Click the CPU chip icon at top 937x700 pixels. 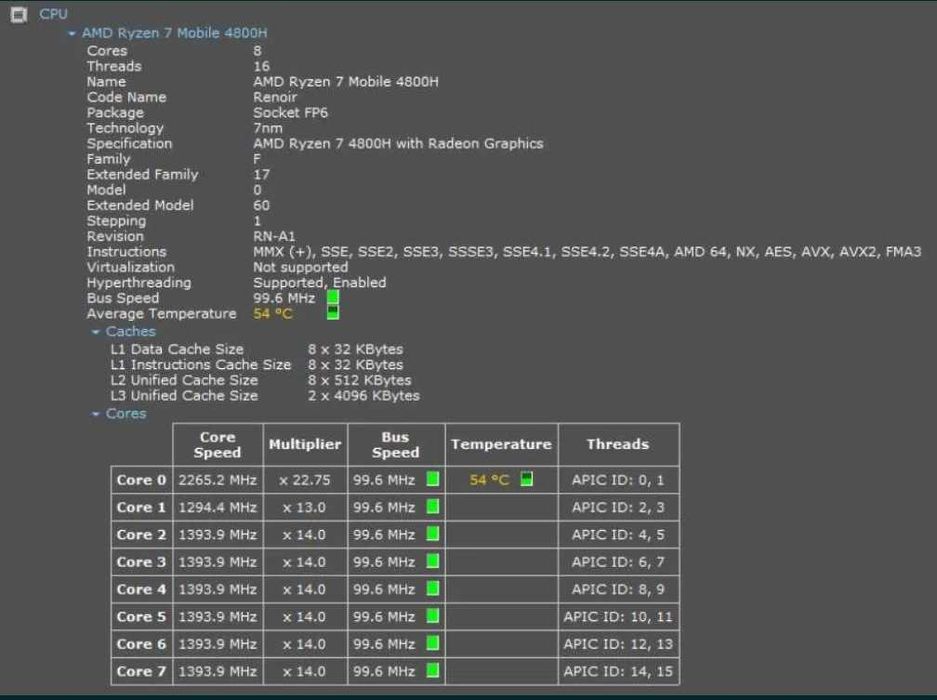[18, 14]
